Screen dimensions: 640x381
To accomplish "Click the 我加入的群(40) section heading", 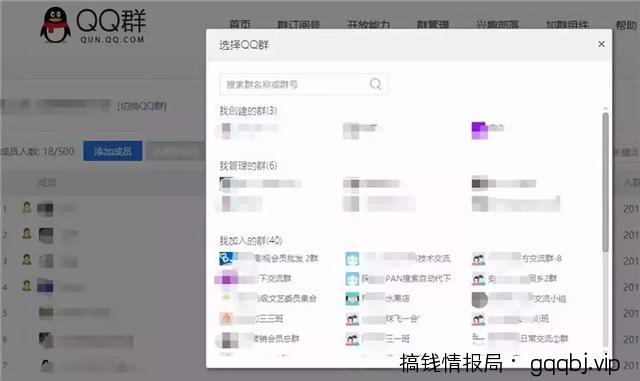I will coord(251,240).
